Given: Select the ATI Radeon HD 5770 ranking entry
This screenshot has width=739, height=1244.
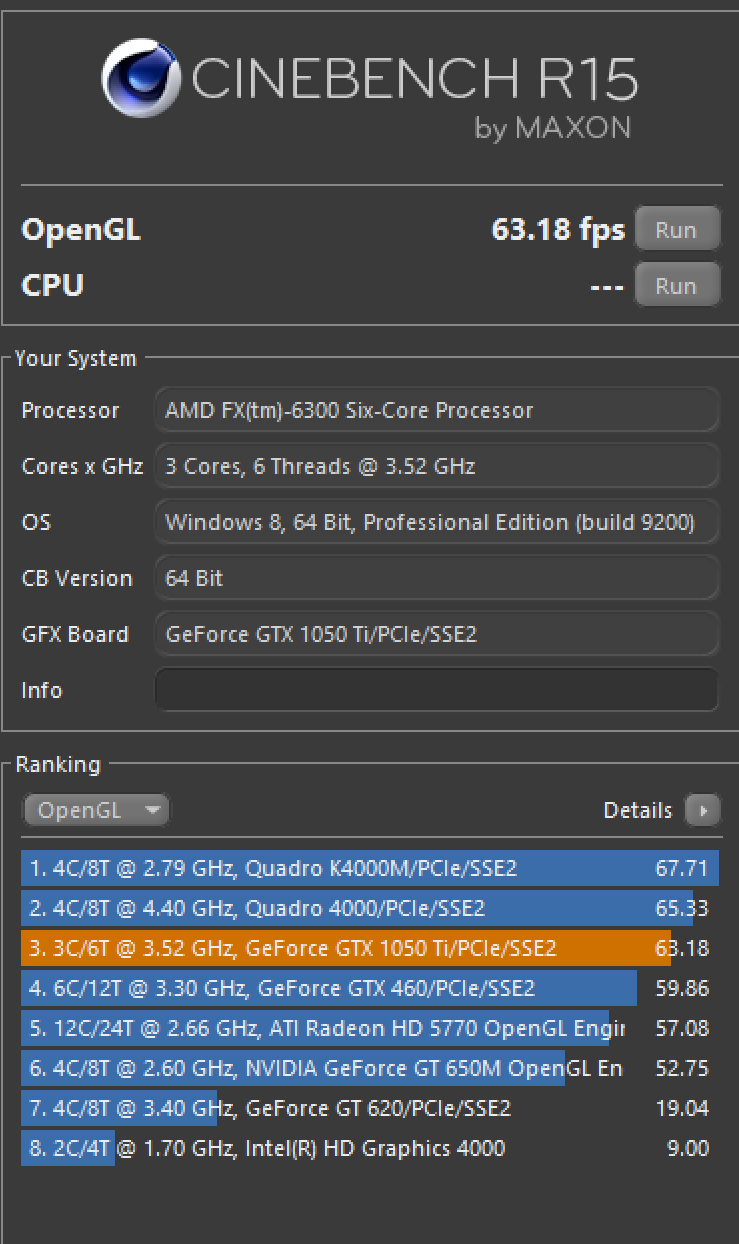Looking at the screenshot, I should pos(370,1028).
